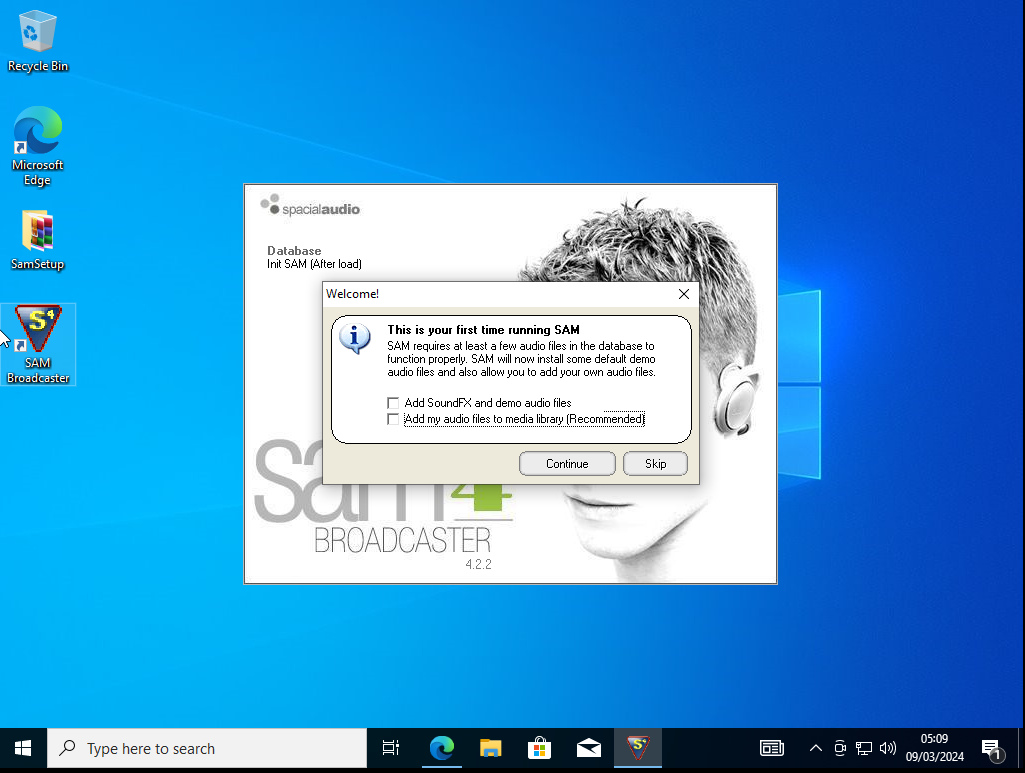Switch to SAM Broadcaster taskbar button
This screenshot has width=1025, height=773.
point(638,748)
